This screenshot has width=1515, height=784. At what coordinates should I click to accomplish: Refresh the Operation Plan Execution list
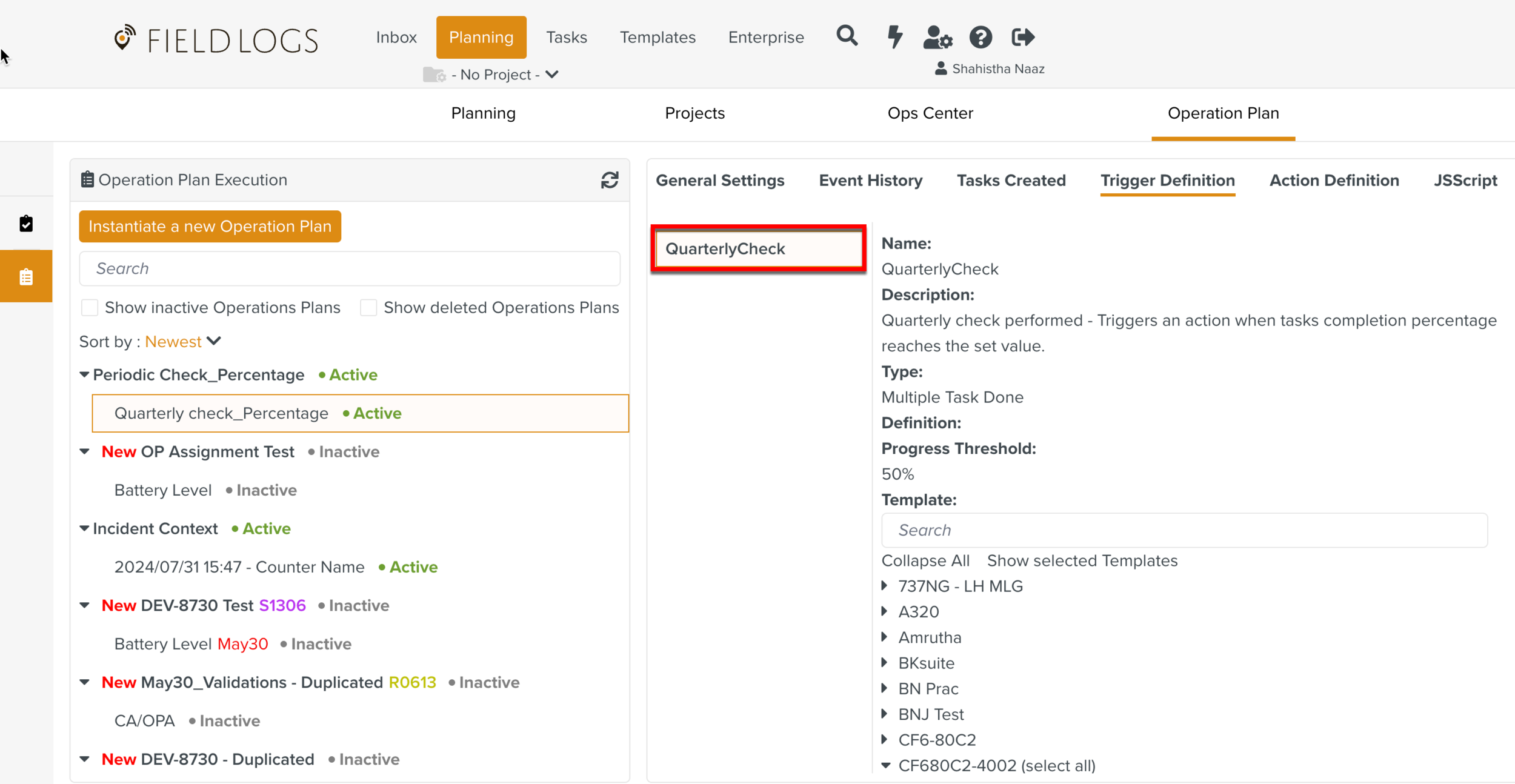click(x=610, y=180)
